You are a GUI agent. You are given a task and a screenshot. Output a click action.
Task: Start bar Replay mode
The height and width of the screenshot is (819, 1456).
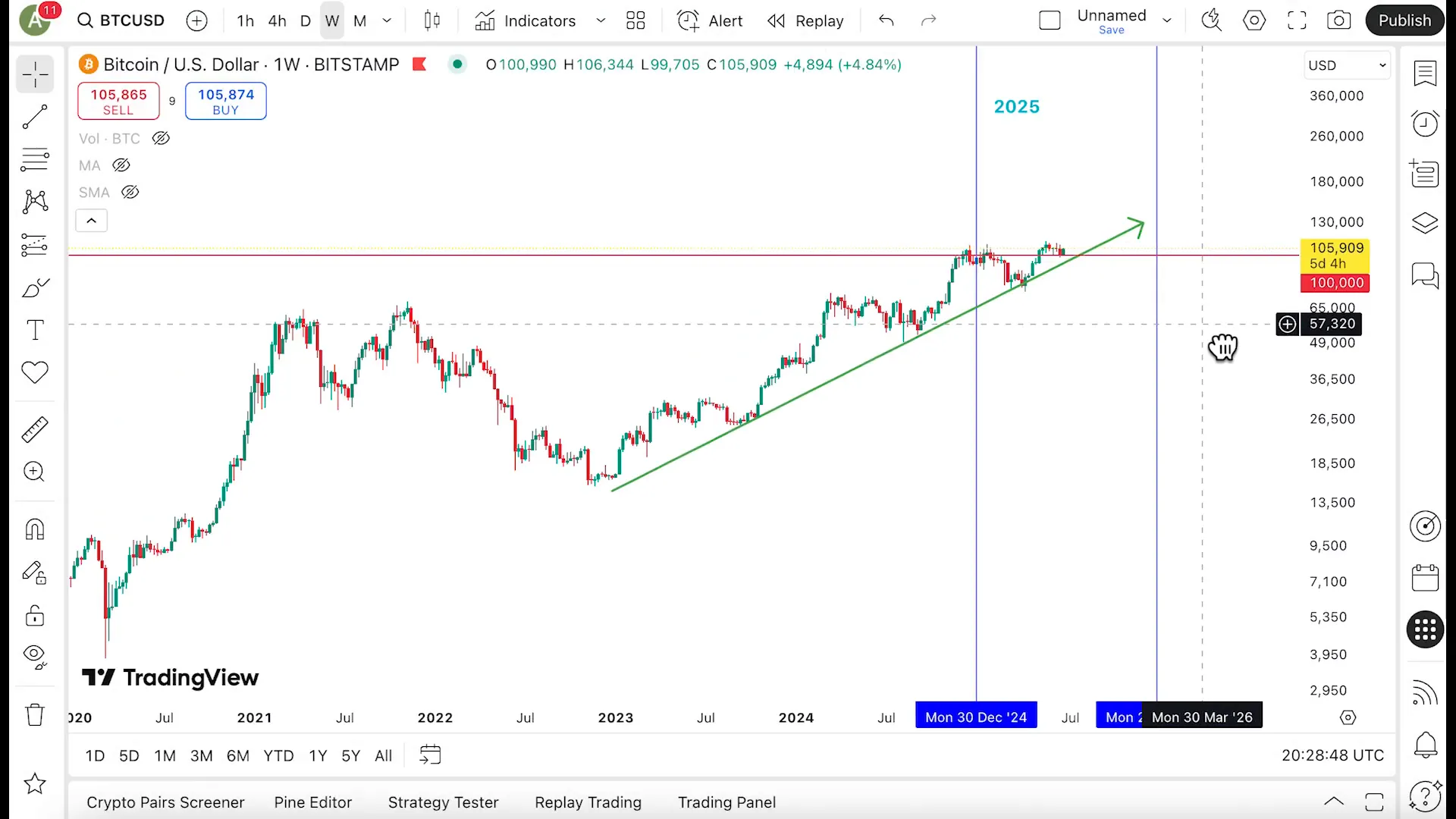[805, 20]
